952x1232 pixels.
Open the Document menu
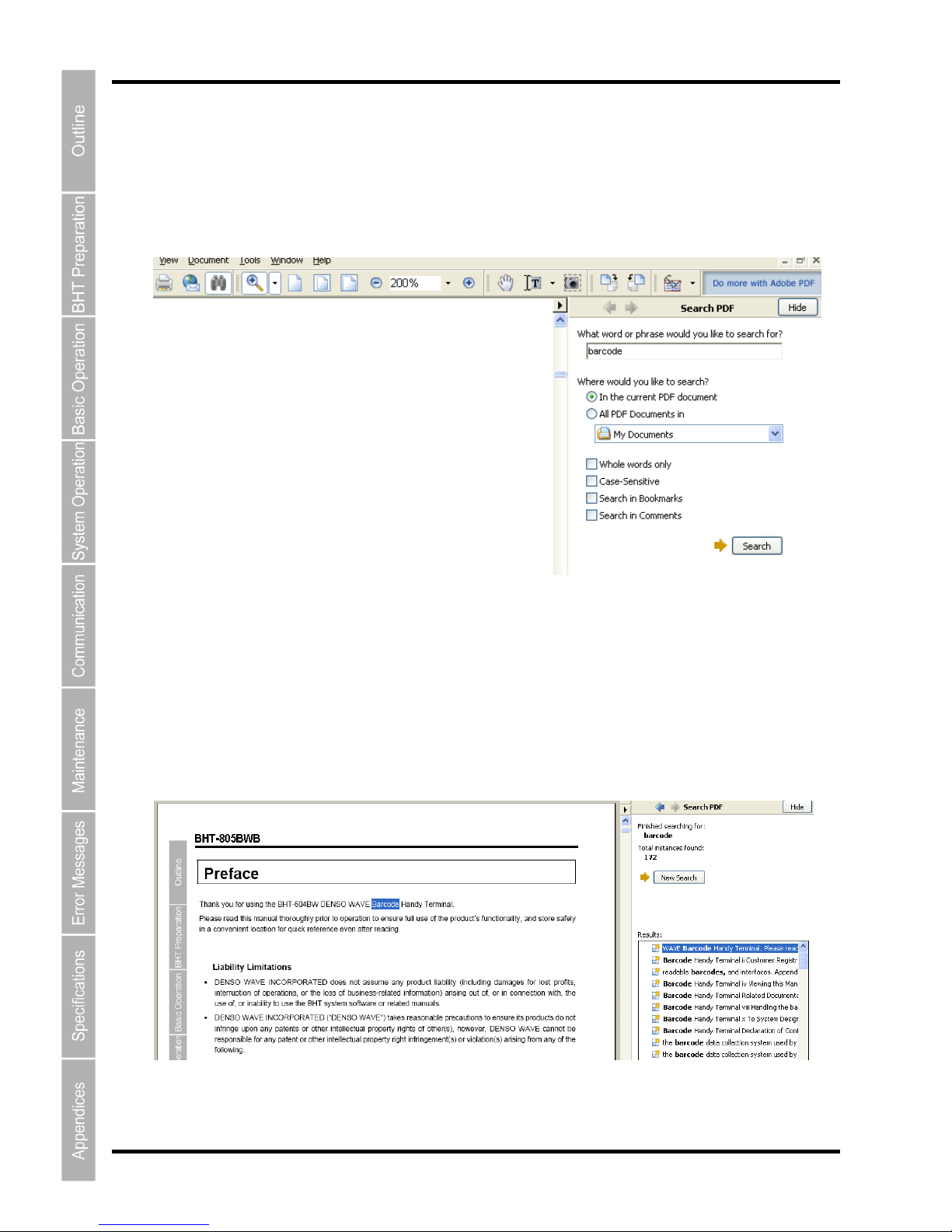pyautogui.click(x=208, y=260)
